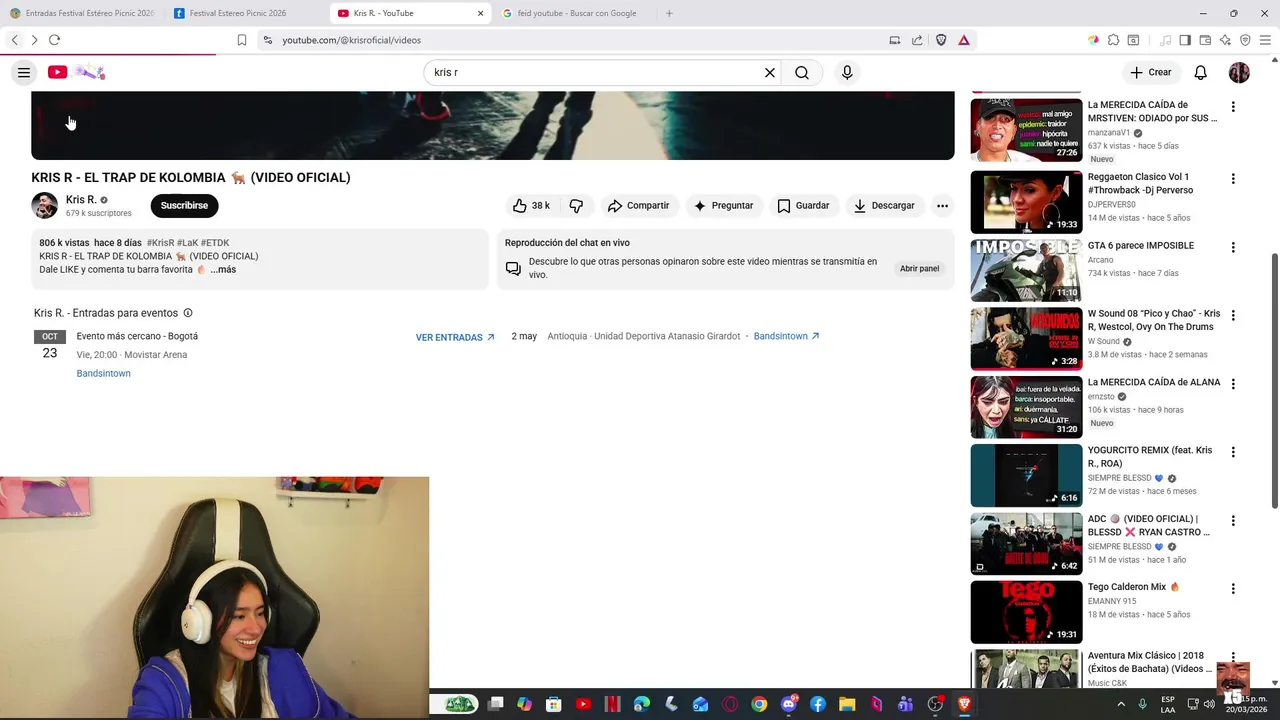Screen dimensions: 1280x720
Task: Open Brave VPN shield icon
Action: [x=1245, y=40]
